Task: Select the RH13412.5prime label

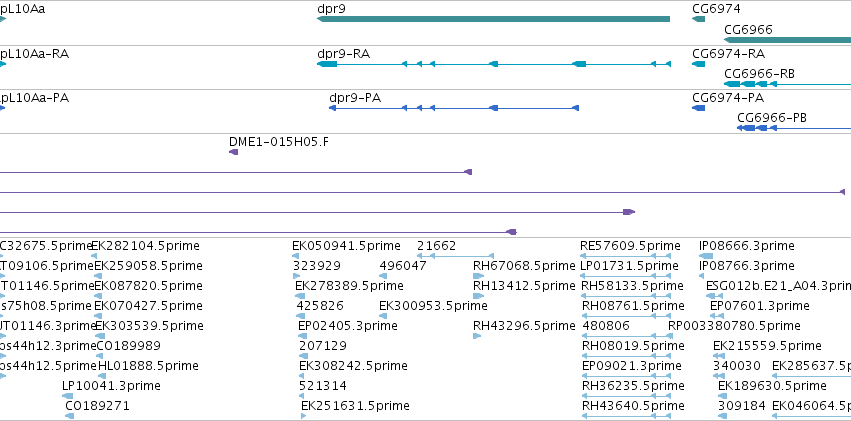Action: tap(524, 285)
